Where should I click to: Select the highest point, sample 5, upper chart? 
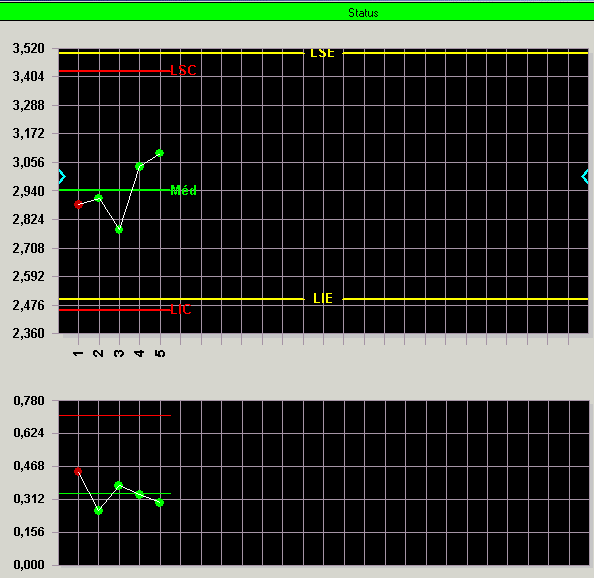[x=159, y=153]
